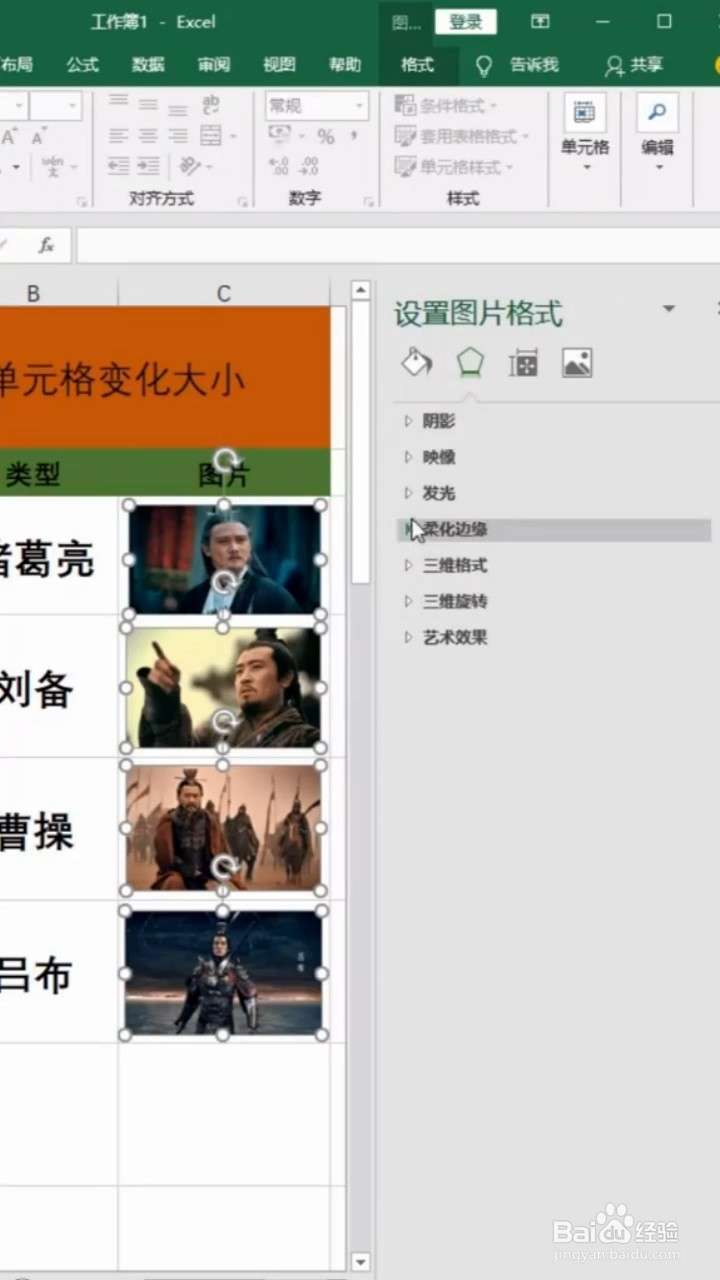The height and width of the screenshot is (1280, 720).
Task: Expand the 发光 section
Action: (x=438, y=493)
